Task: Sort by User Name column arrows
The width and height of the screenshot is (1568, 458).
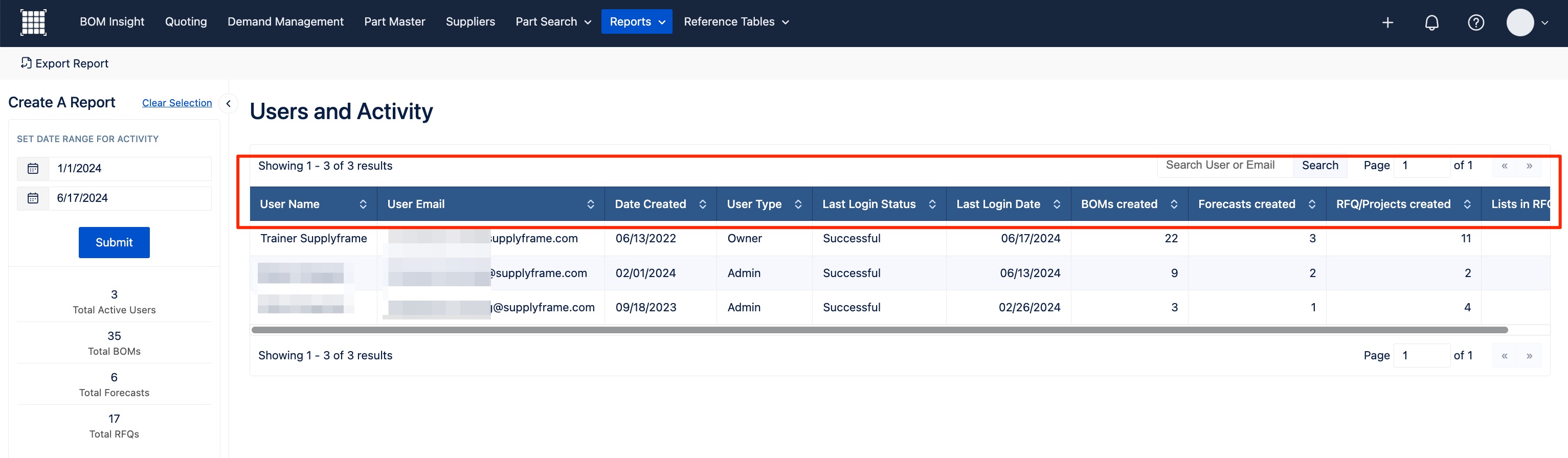Action: point(363,204)
